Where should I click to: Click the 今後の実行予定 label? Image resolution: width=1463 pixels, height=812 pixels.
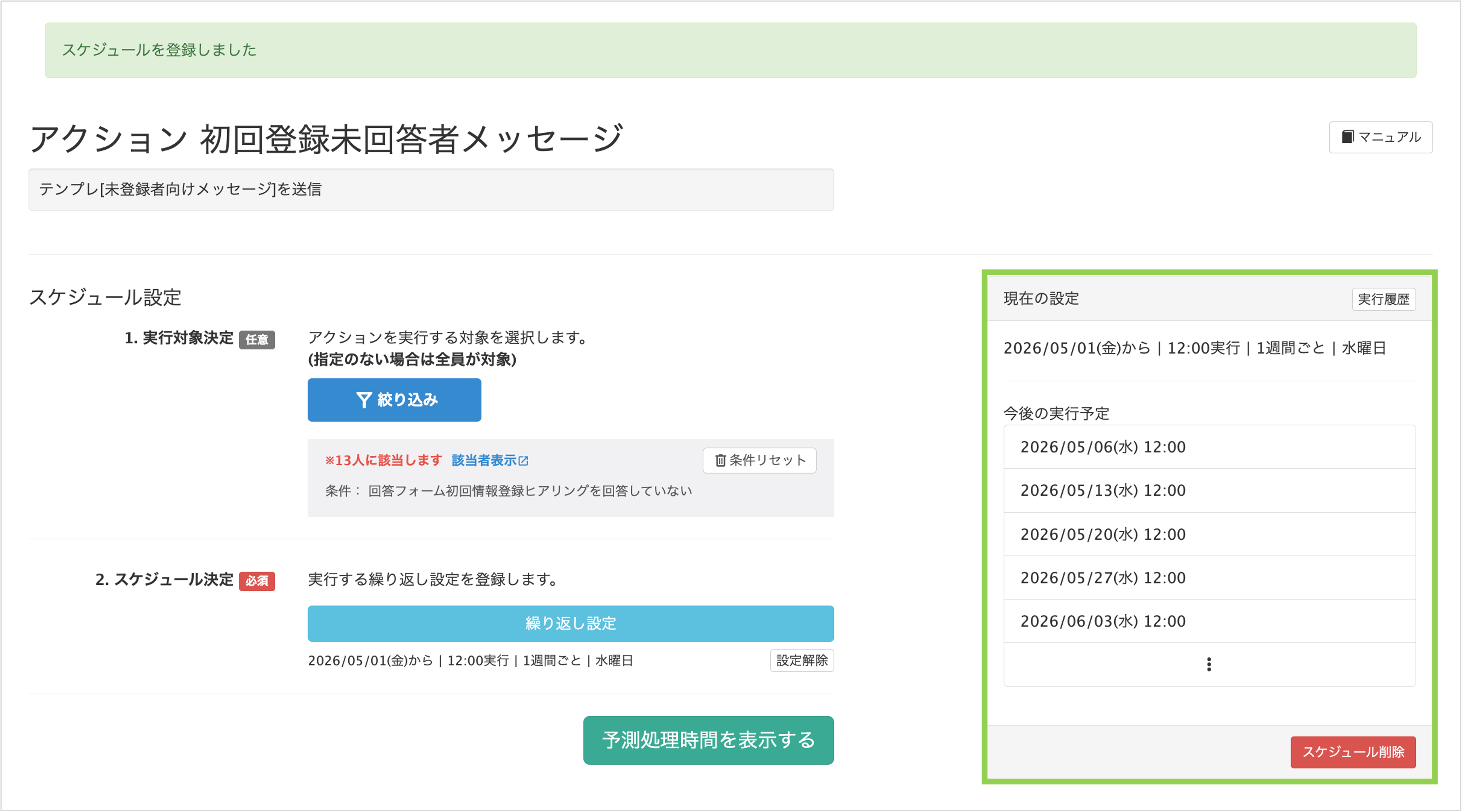[1056, 413]
